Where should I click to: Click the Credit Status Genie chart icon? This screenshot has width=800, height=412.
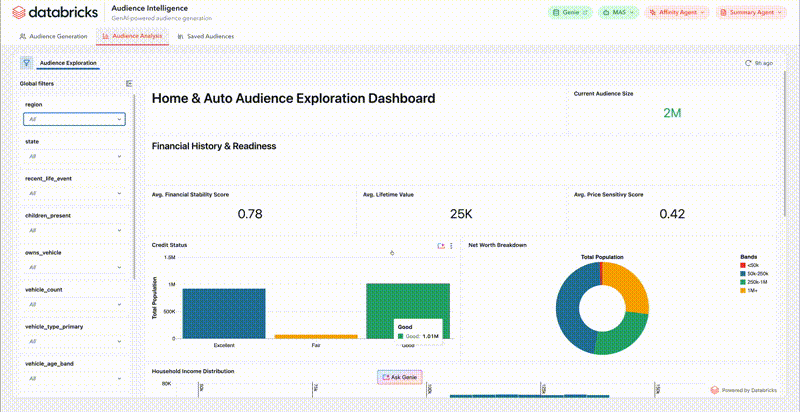pos(440,246)
